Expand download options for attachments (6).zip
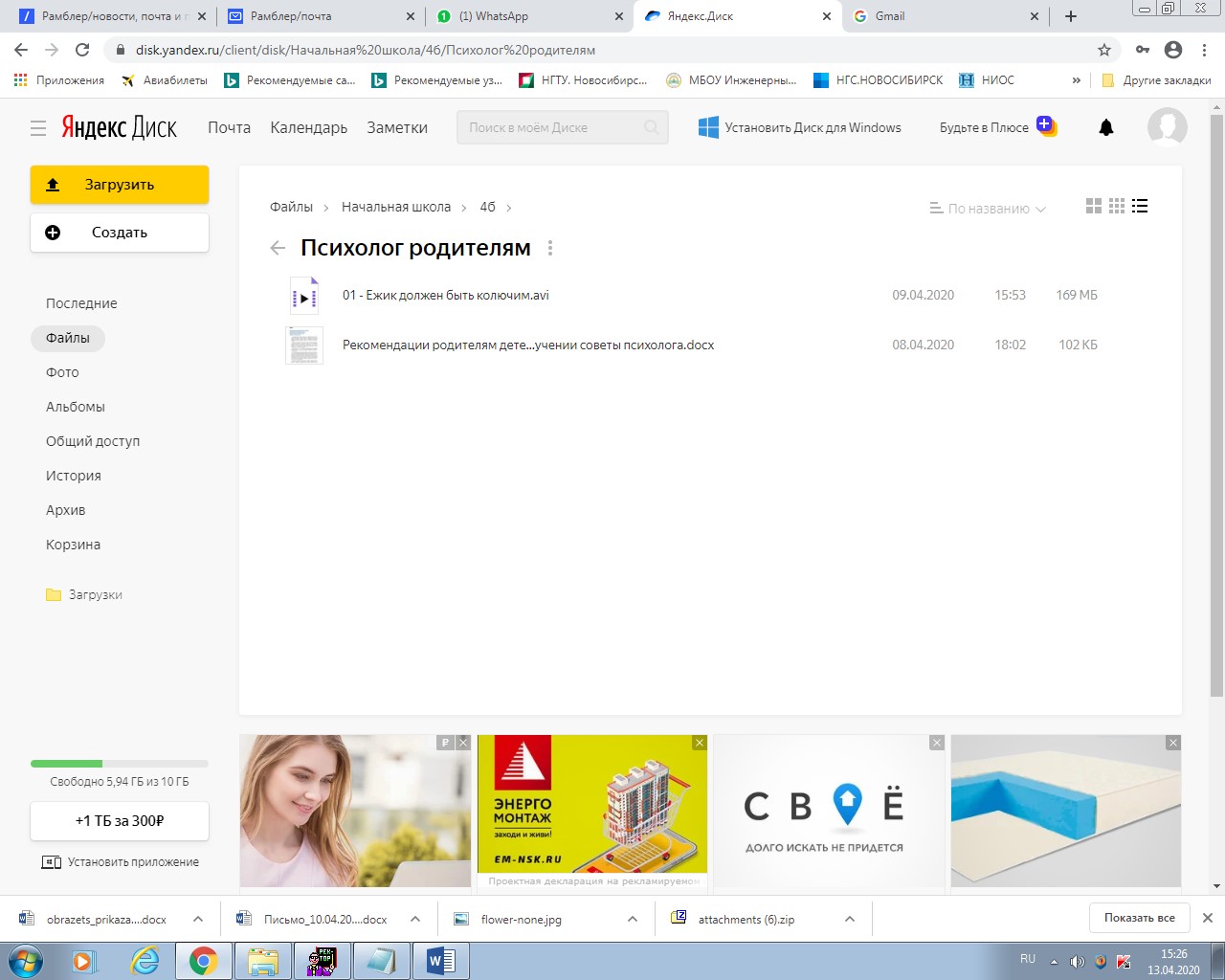 tap(850, 919)
